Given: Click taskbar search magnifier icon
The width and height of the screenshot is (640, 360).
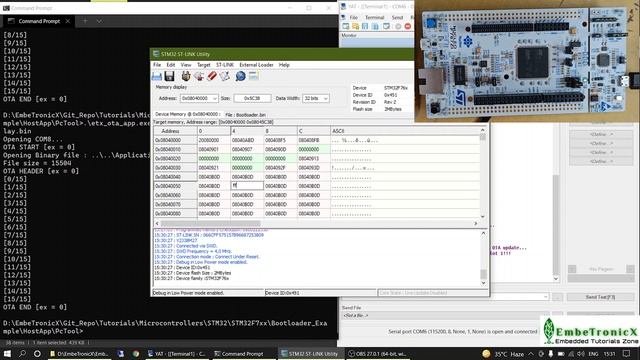Looking at the screenshot, I should coord(22,353).
